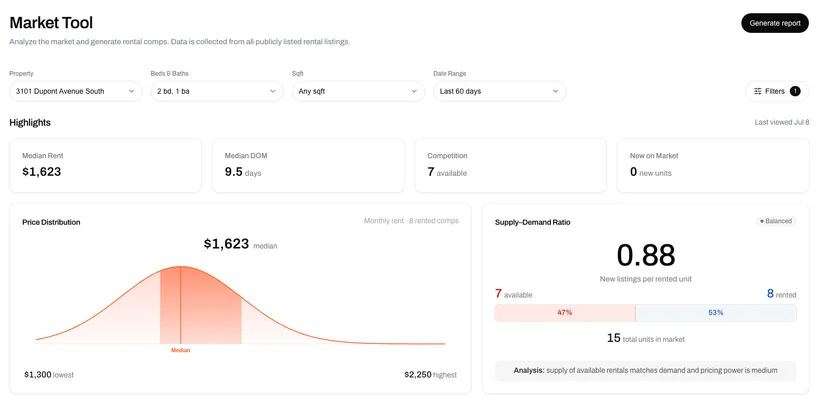828x400 pixels.
Task: Select the Last 60 days date range dropdown
Action: [x=500, y=91]
